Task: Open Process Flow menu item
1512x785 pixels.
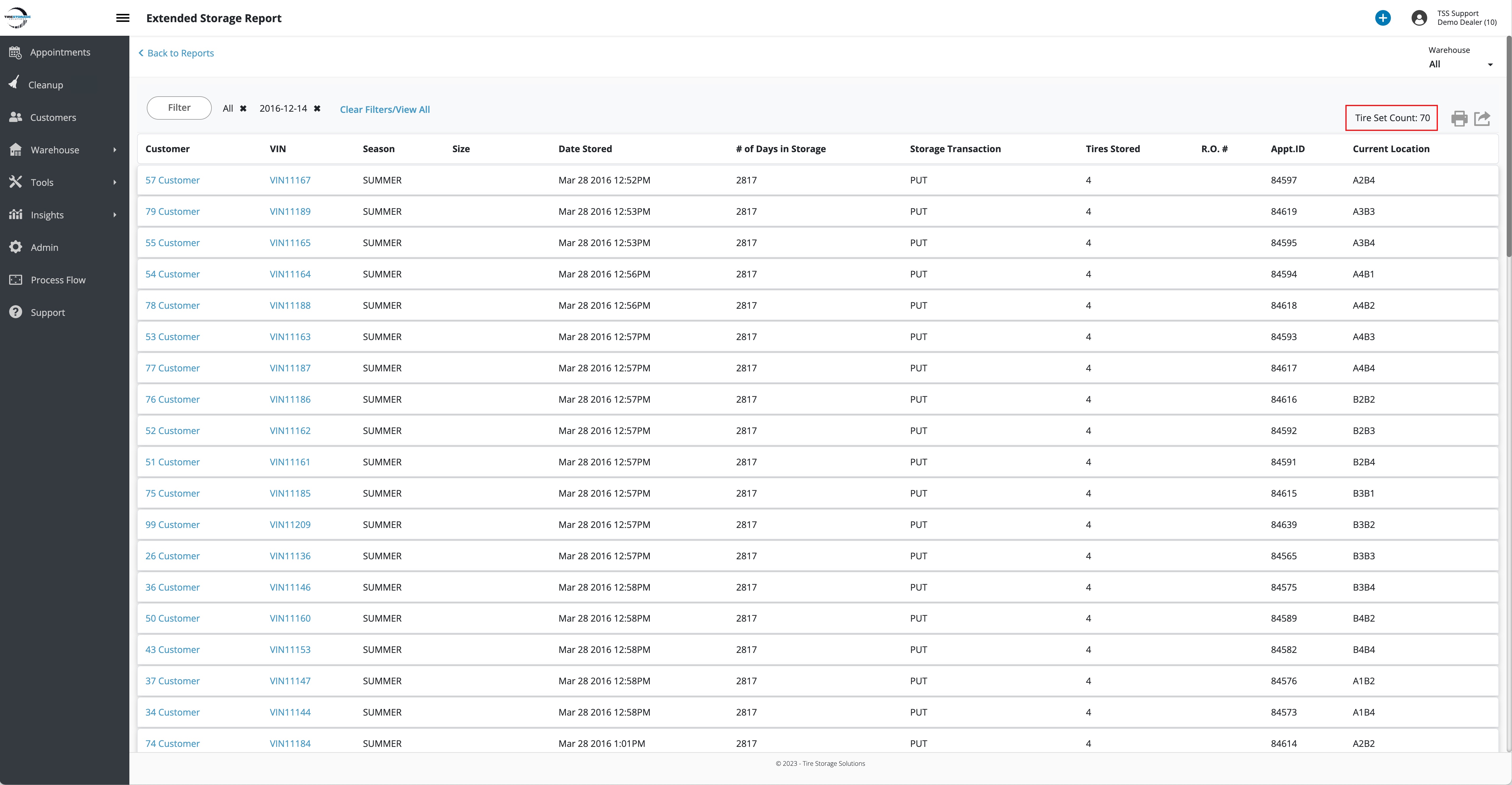Action: [58, 280]
